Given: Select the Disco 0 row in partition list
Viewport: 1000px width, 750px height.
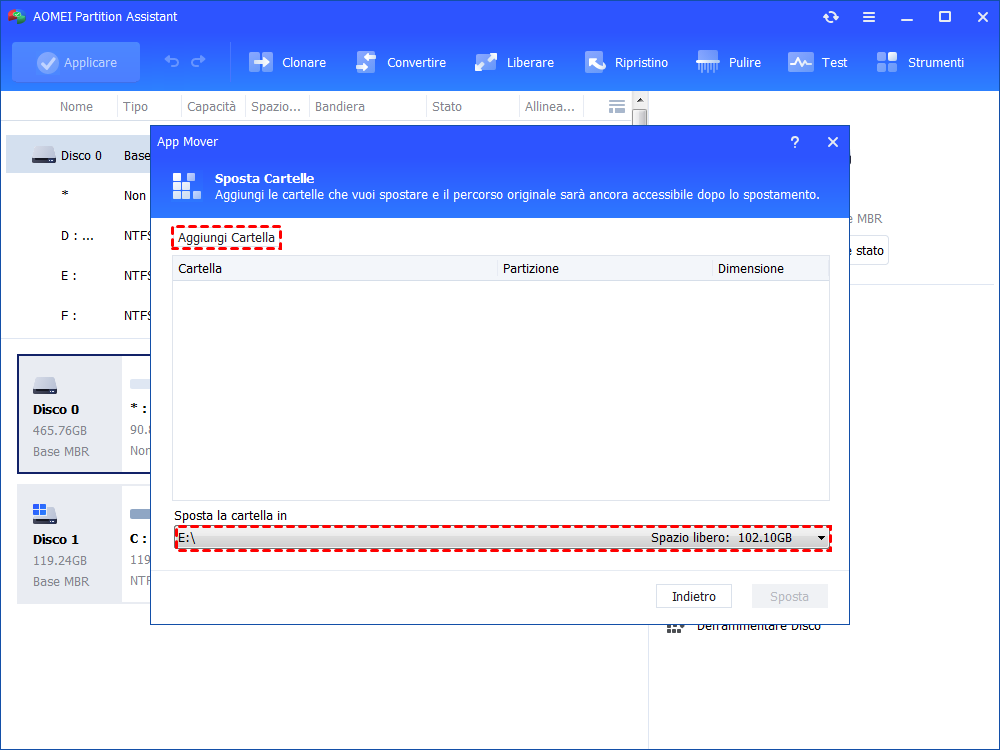Looking at the screenshot, I should click(x=78, y=156).
